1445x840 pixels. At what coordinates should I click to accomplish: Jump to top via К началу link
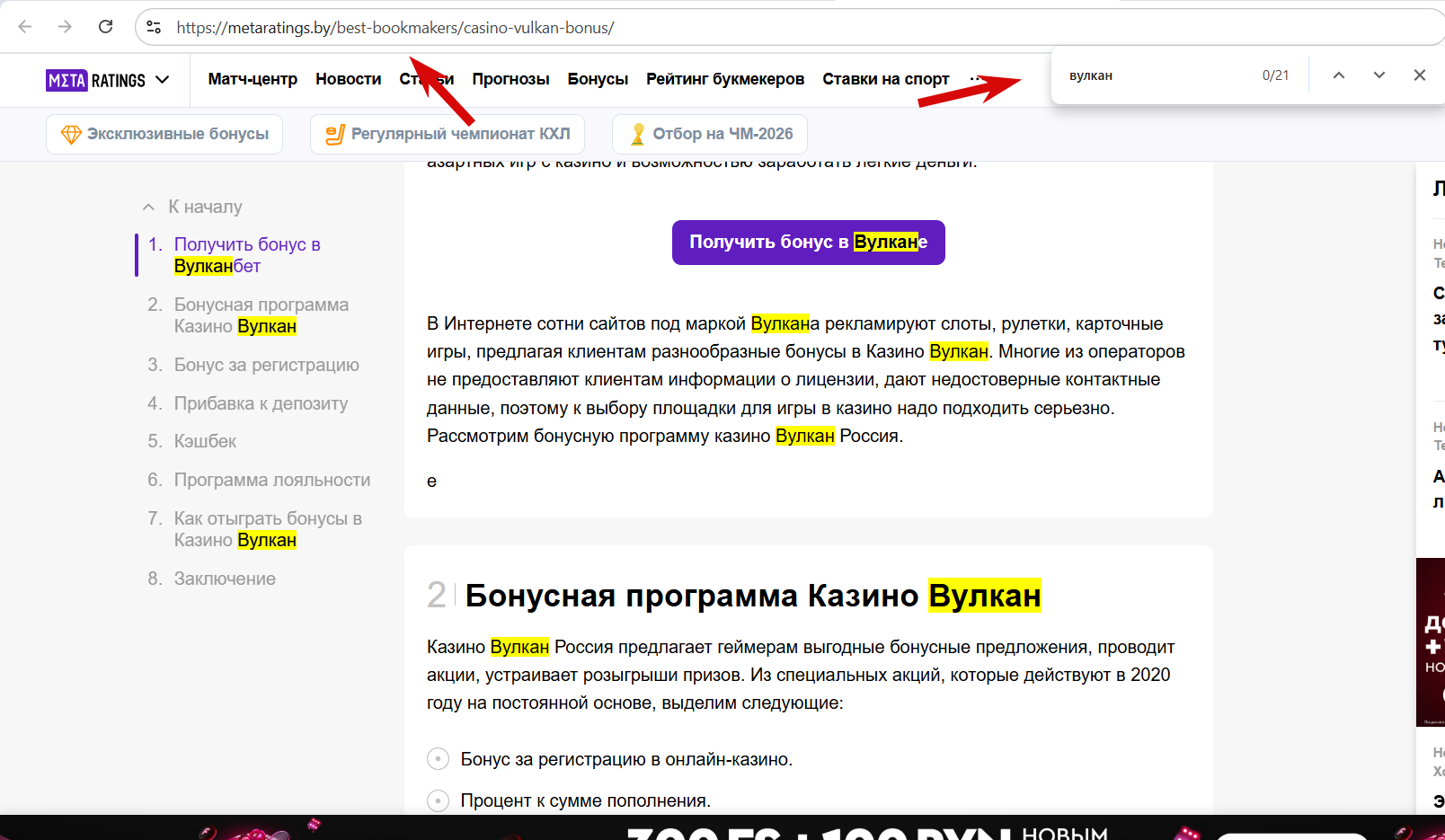tap(206, 207)
